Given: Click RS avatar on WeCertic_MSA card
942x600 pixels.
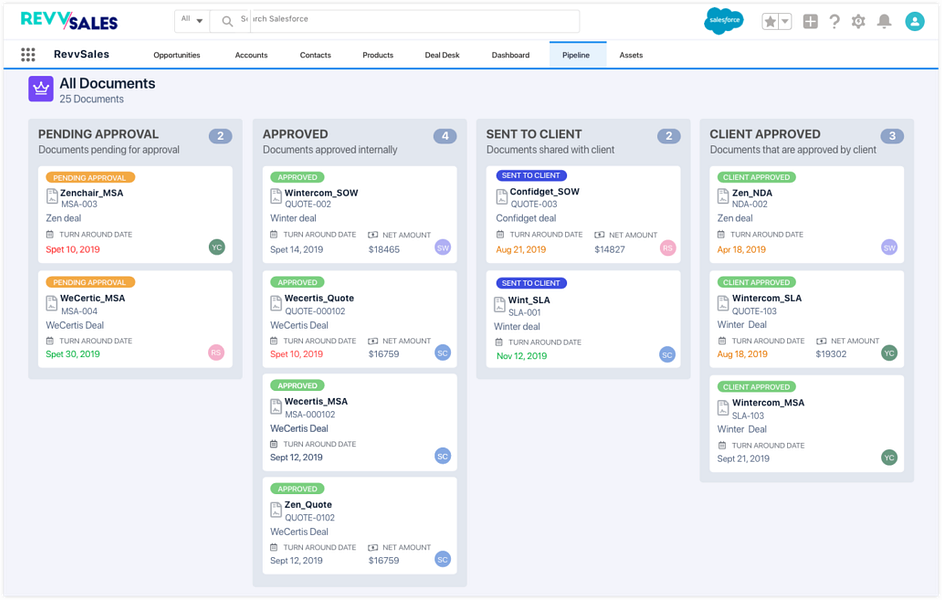Looking at the screenshot, I should point(216,353).
